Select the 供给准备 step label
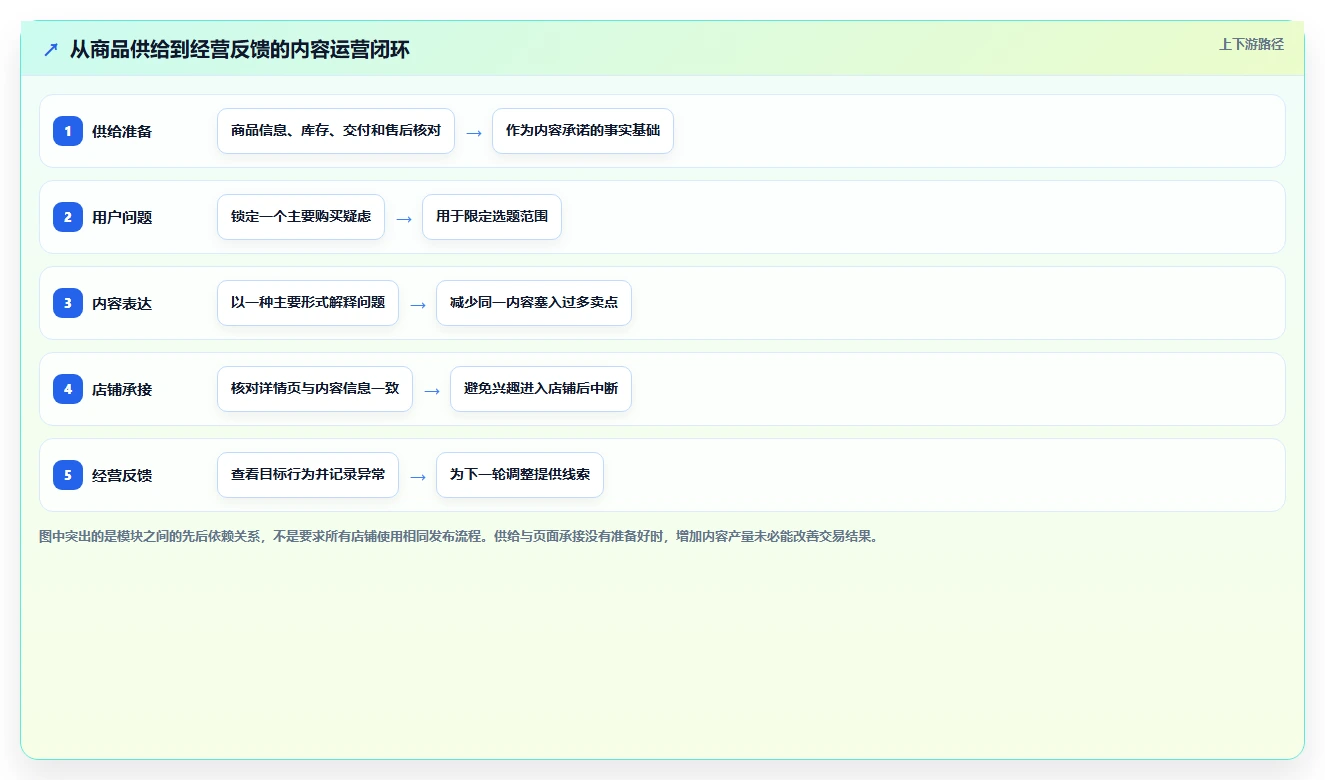 (x=122, y=131)
